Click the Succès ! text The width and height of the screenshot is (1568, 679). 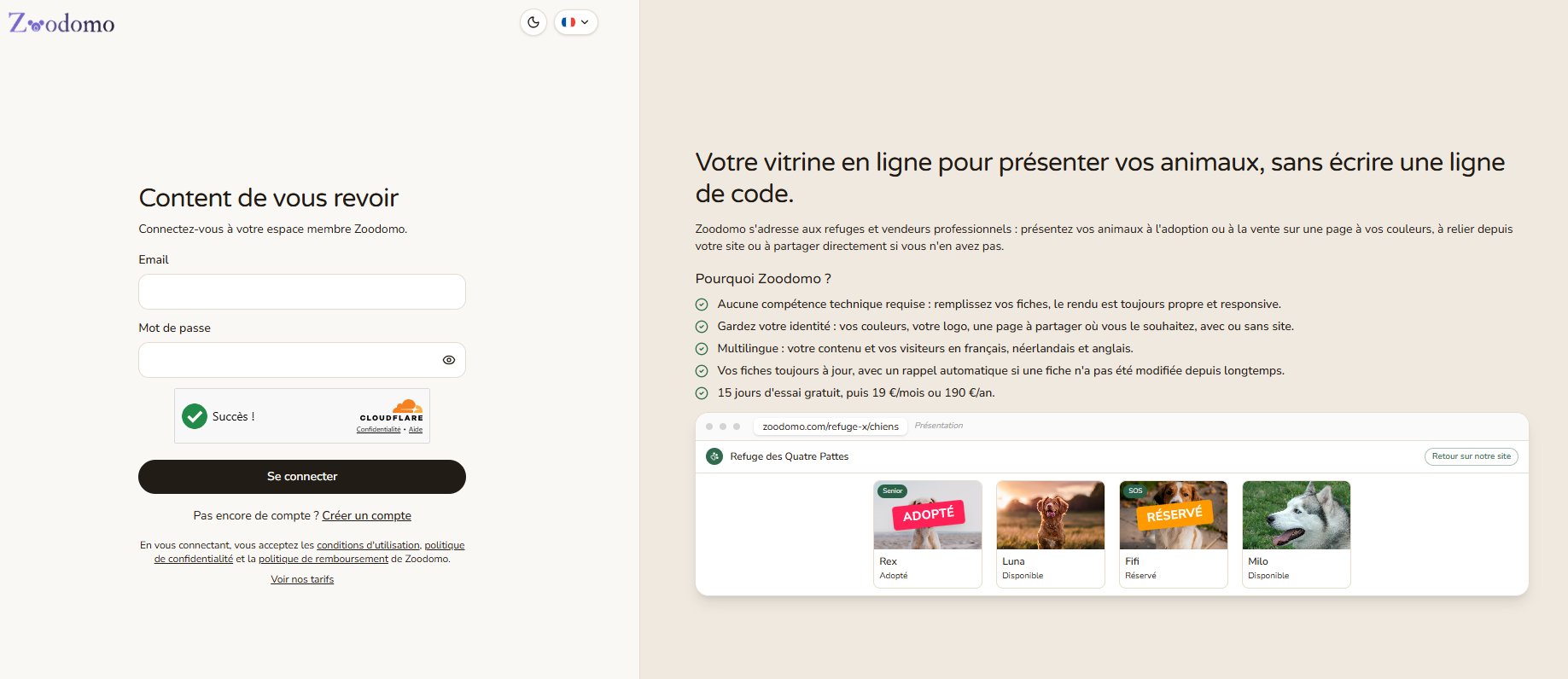tap(233, 417)
